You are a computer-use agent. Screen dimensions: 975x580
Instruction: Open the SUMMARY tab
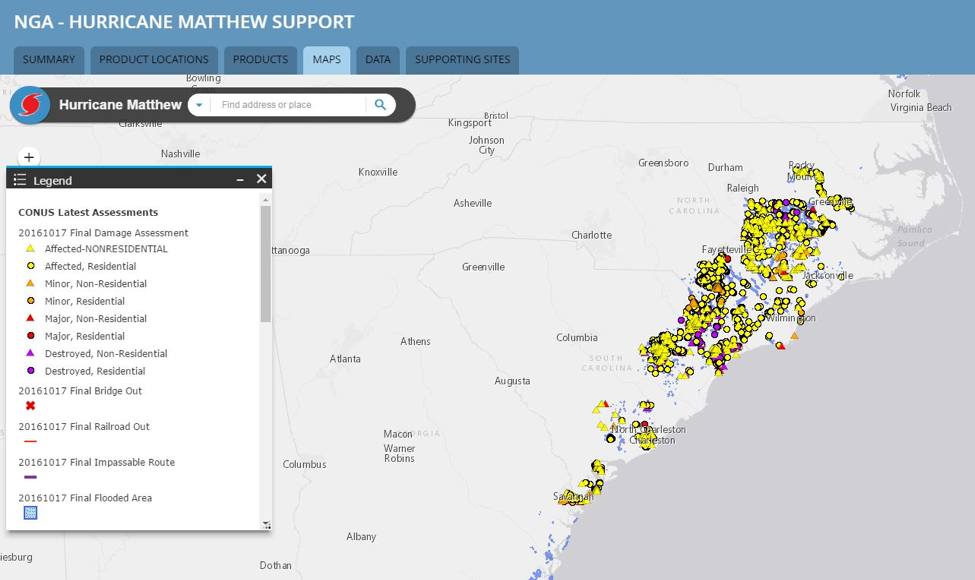click(49, 60)
